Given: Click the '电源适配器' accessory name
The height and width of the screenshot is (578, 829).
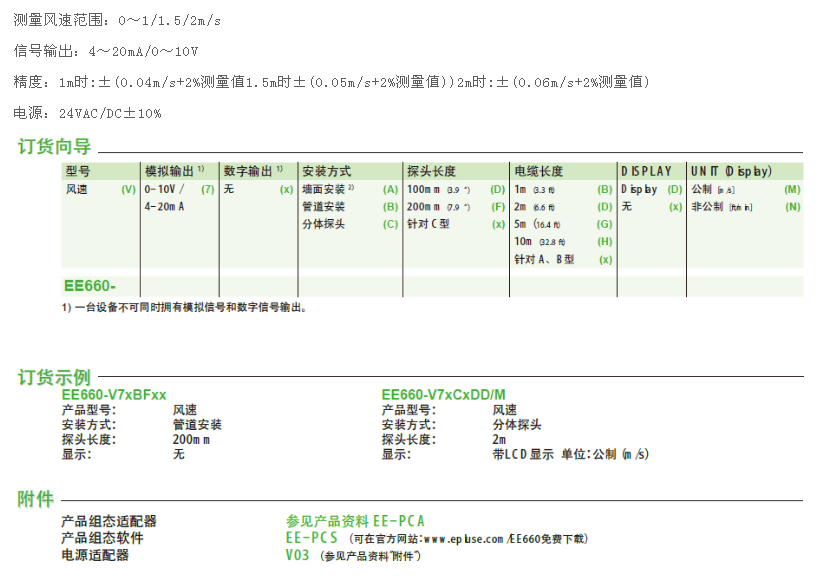Looking at the screenshot, I should pyautogui.click(x=95, y=555).
